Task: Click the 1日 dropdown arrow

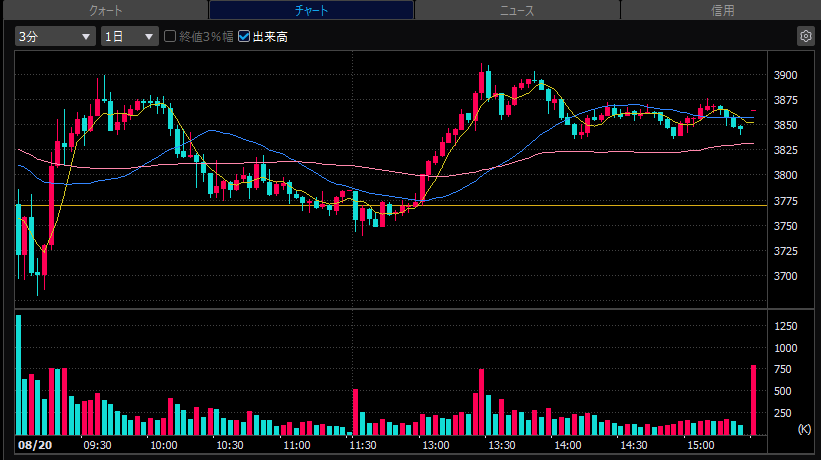Action: tap(149, 37)
